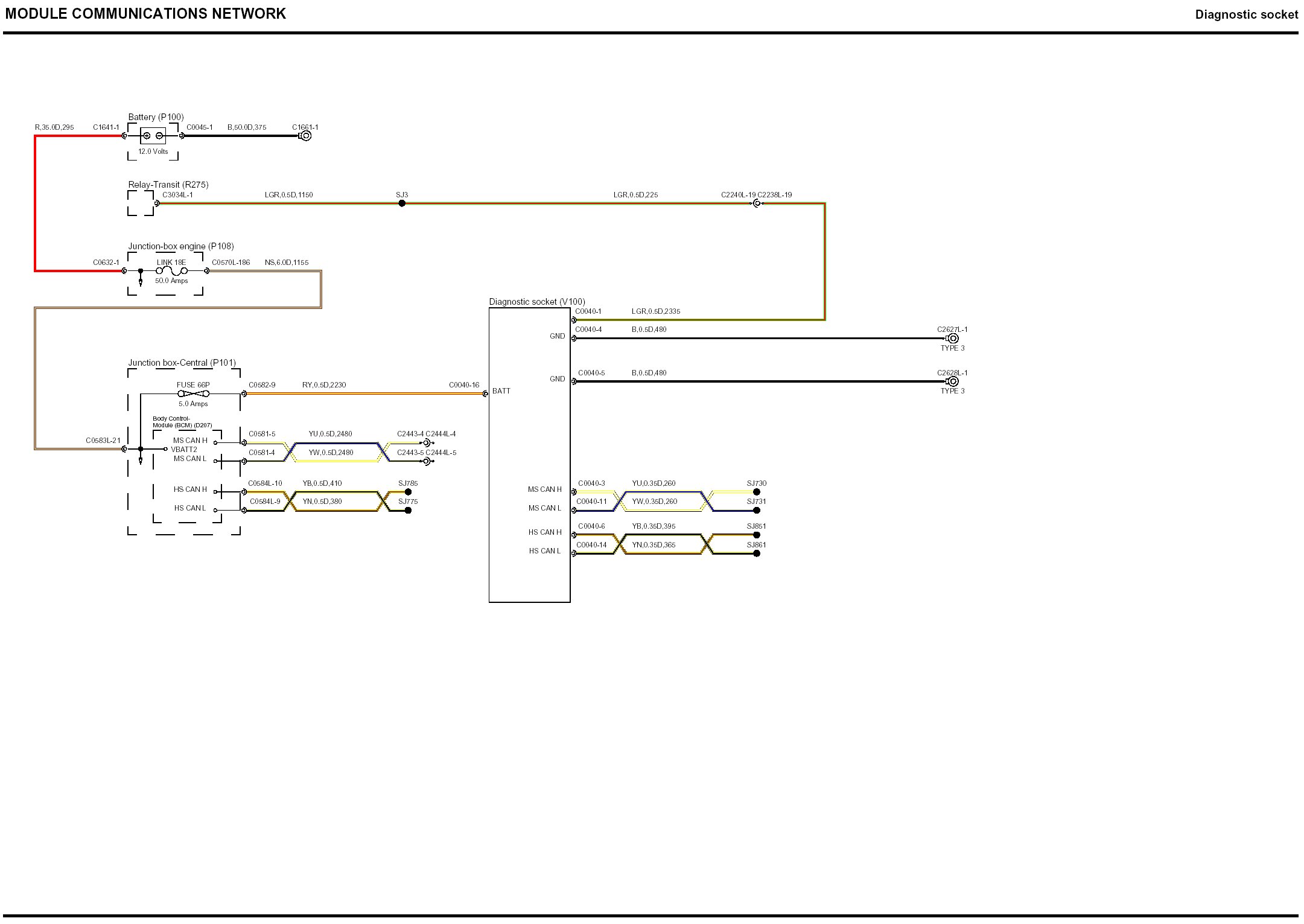The image size is (1304, 924).
Task: Click the Battery P100 symbol
Action: click(153, 136)
